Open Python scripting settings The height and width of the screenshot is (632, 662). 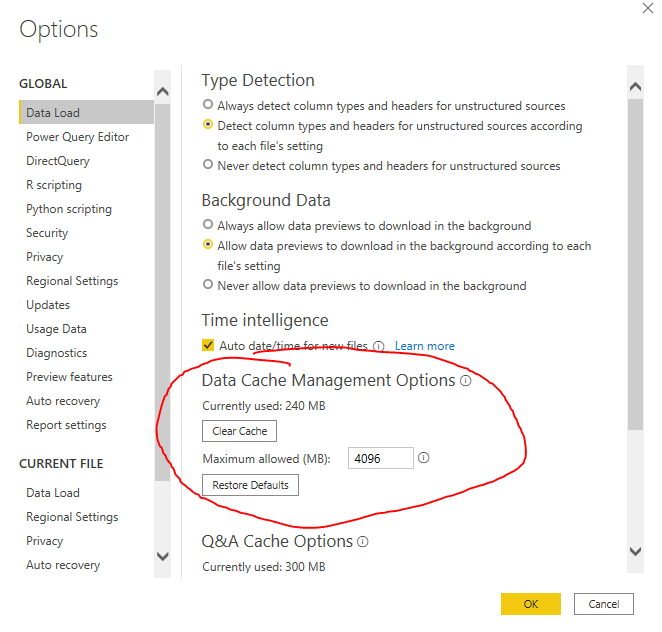(x=69, y=209)
